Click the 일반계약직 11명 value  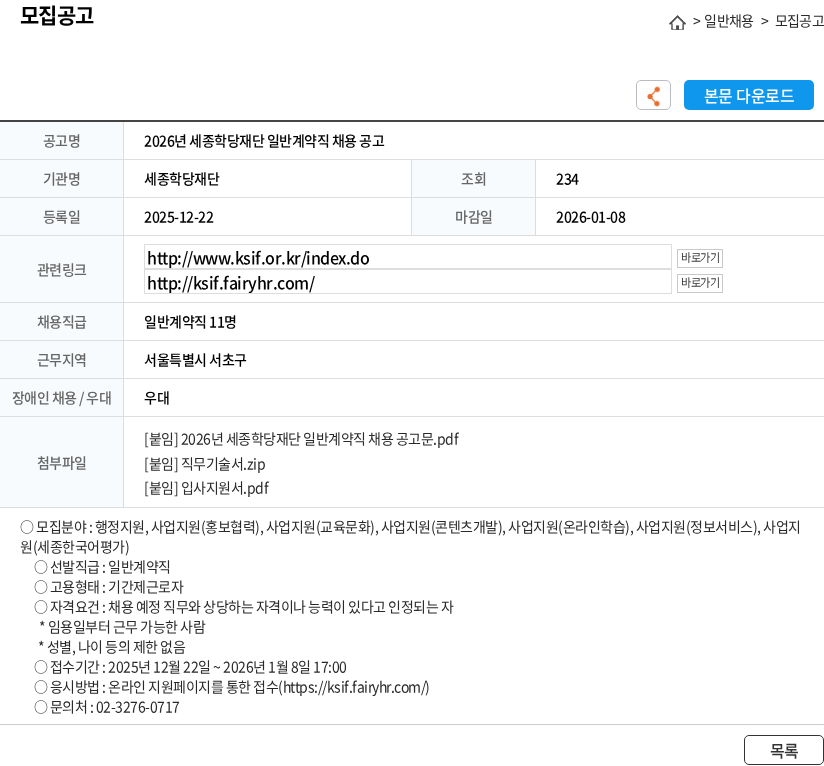click(x=190, y=322)
